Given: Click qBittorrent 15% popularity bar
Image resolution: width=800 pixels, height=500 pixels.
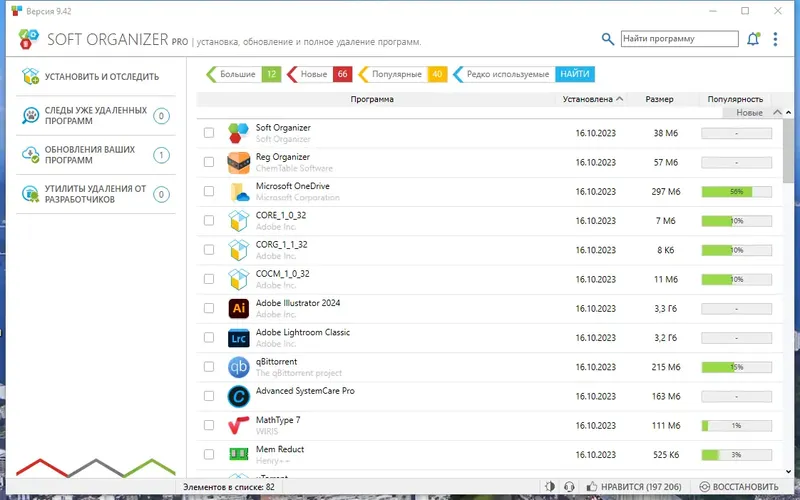Looking at the screenshot, I should [736, 367].
